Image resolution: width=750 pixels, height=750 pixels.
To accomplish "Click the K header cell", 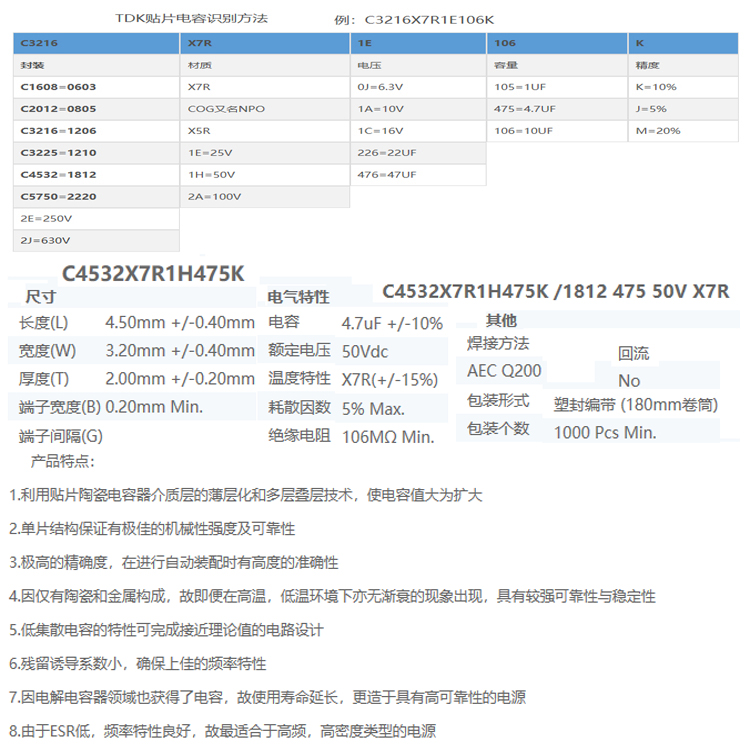I will 684,43.
